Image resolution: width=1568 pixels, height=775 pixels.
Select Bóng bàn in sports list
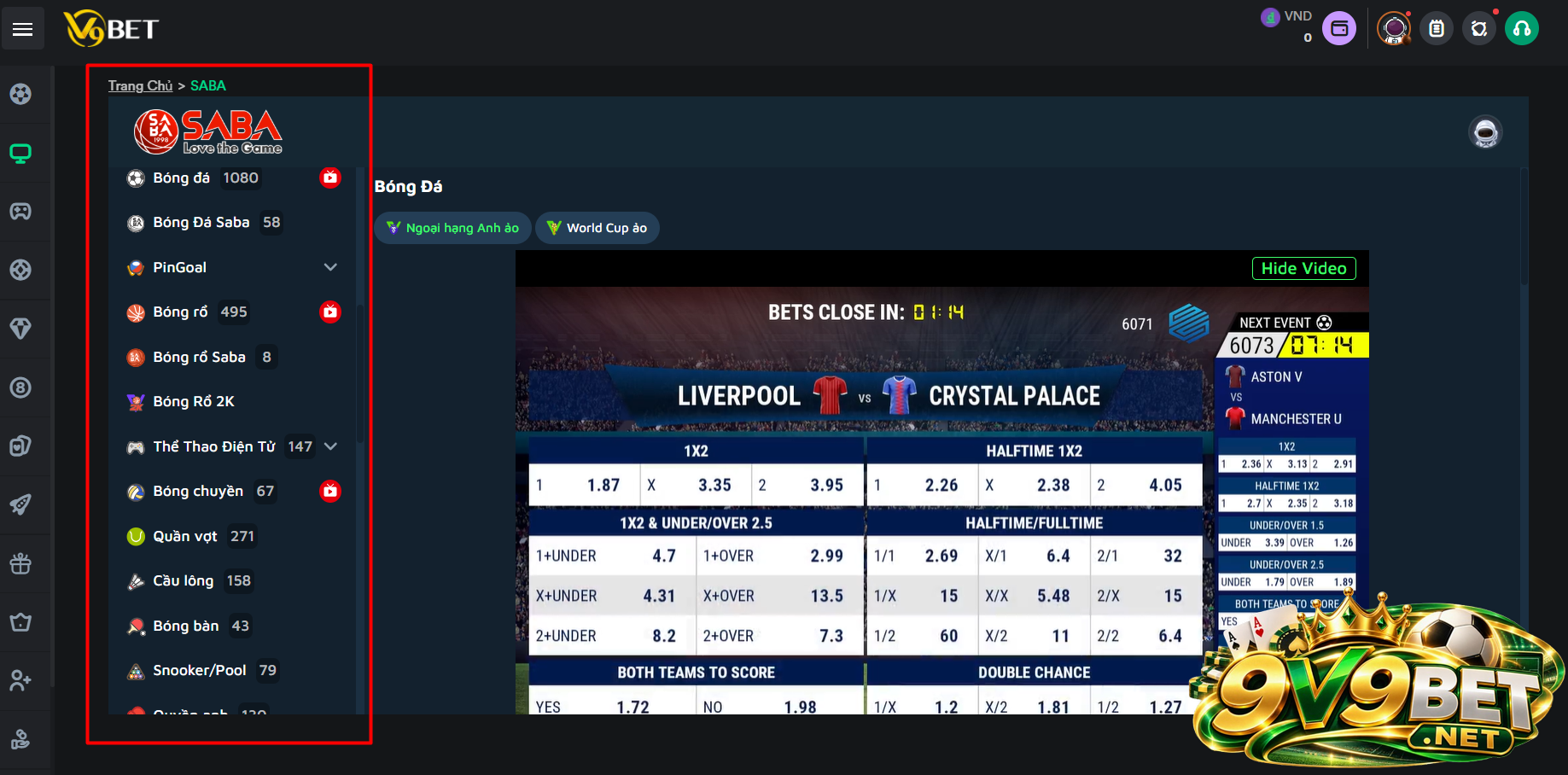click(186, 626)
